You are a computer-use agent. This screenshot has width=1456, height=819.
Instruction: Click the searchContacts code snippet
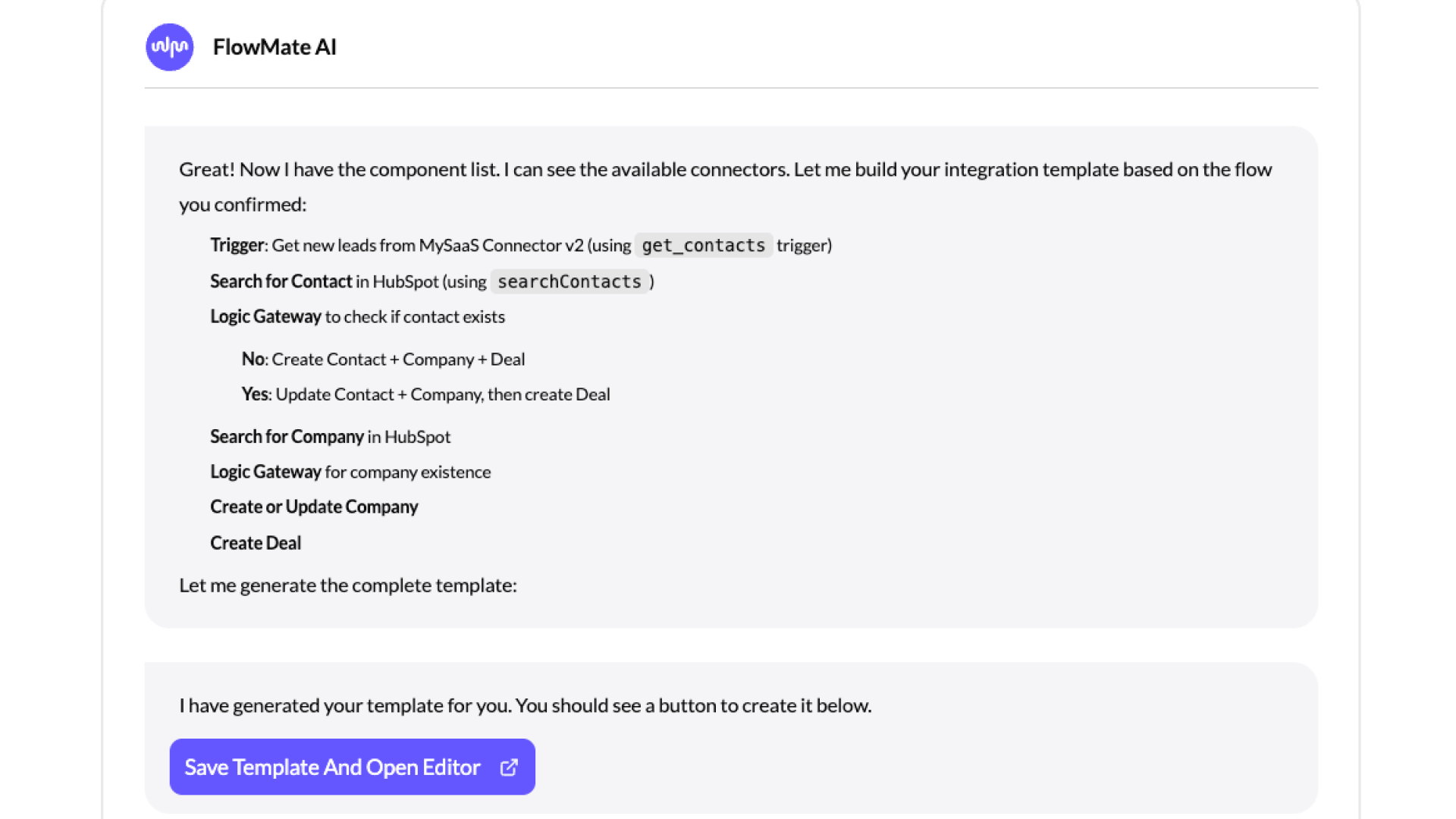[x=569, y=282]
